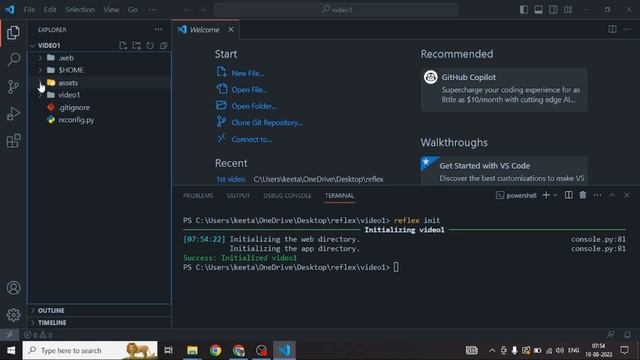This screenshot has height=360, width=640.
Task: Expand the video1 subfolder
Action: pyautogui.click(x=99, y=95)
